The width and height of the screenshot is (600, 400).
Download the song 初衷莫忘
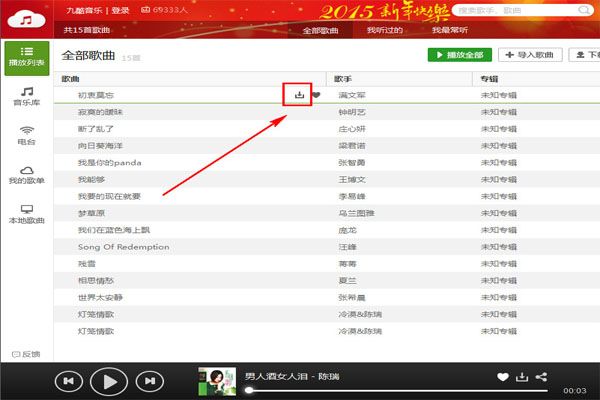[299, 96]
